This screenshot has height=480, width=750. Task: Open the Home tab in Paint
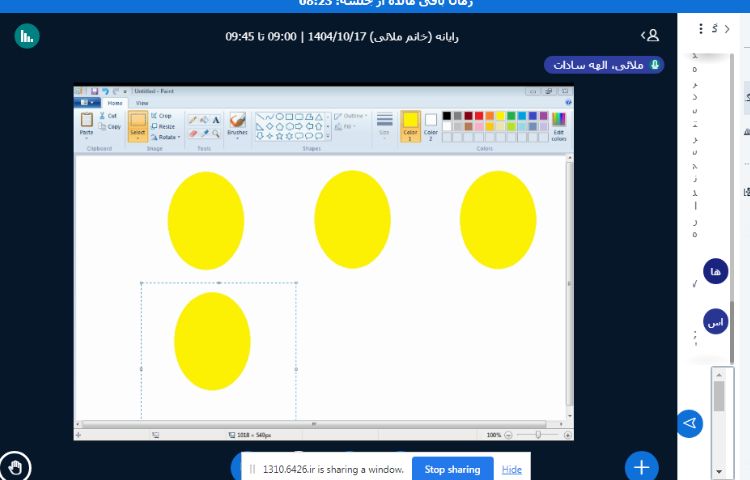[115, 103]
